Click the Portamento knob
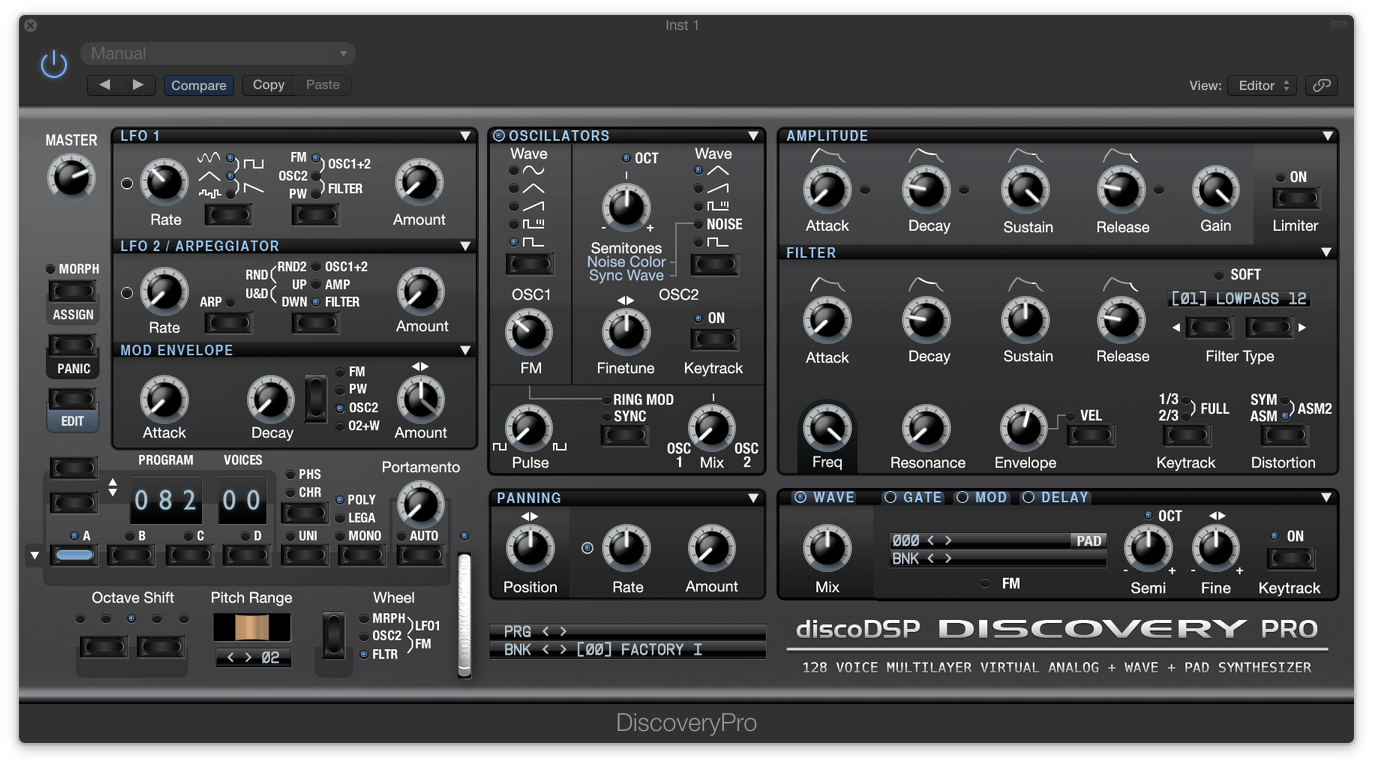Screen dimensions: 1373x766 (421, 504)
